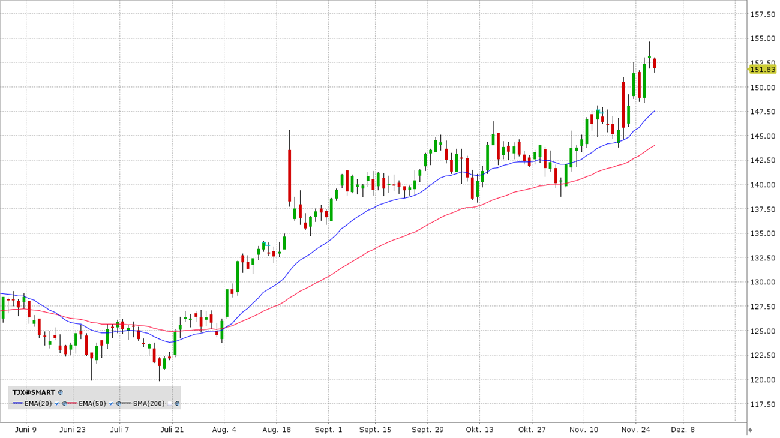Click the 127.50 price axis label

pyautogui.click(x=763, y=307)
